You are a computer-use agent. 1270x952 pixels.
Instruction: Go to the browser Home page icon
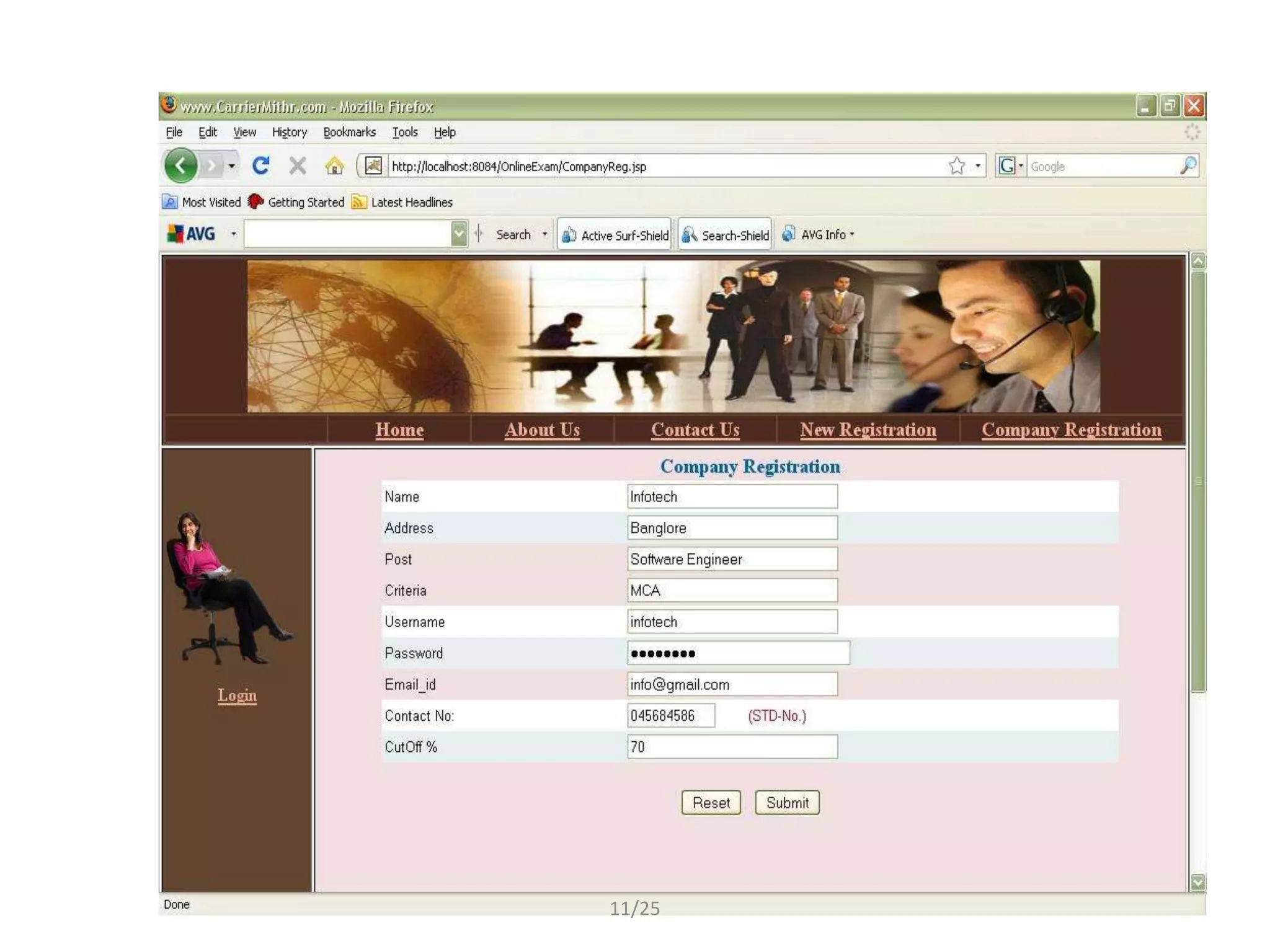(334, 165)
